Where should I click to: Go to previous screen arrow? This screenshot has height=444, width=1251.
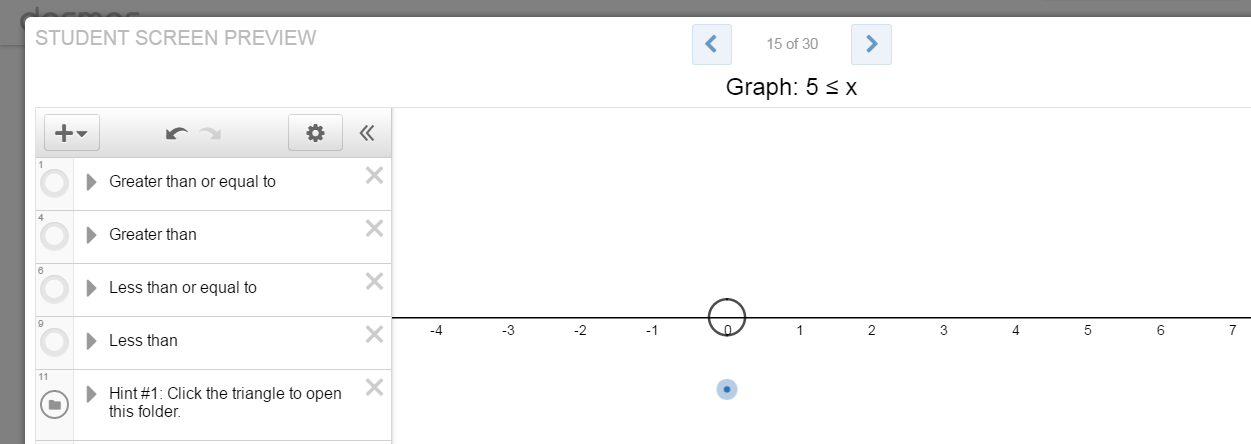[x=711, y=44]
